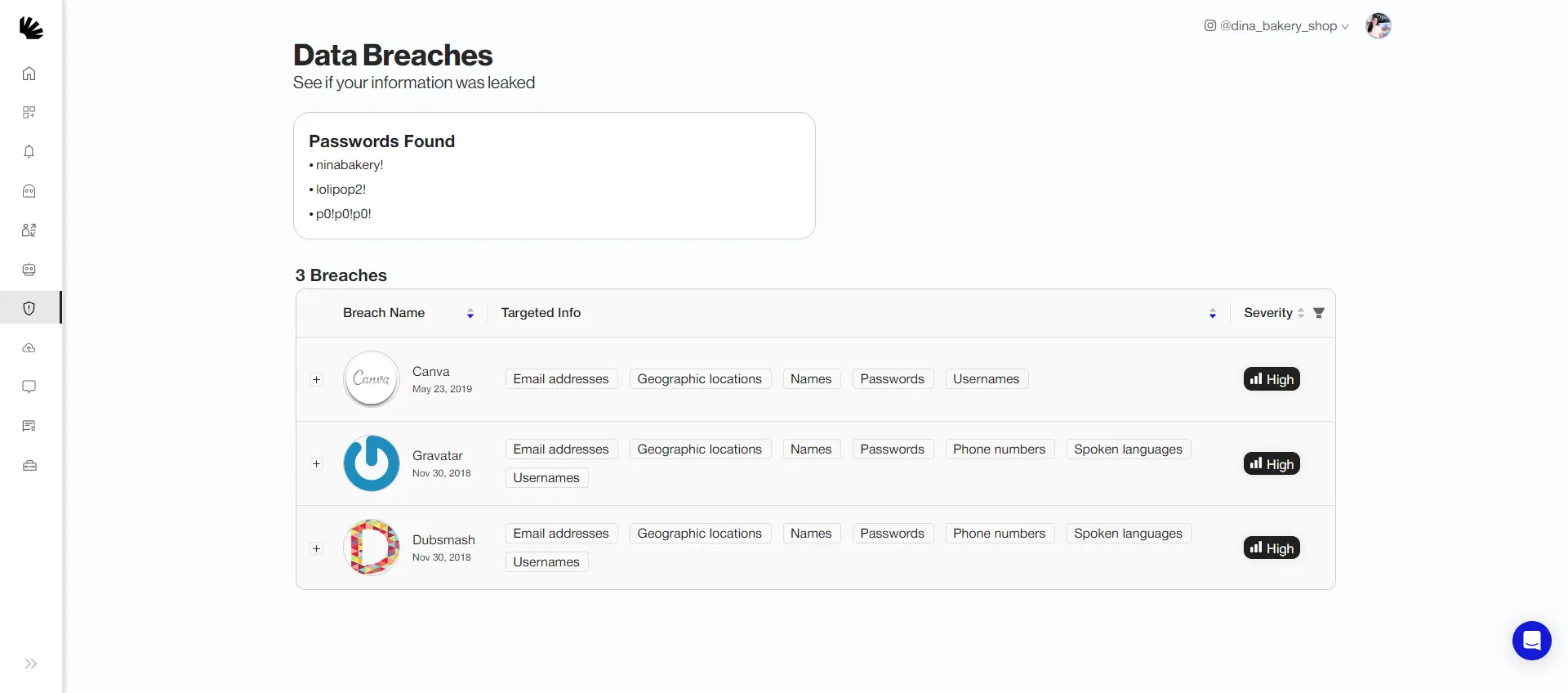Click the notifications bell sidebar icon
The image size is (1568, 693).
click(29, 151)
